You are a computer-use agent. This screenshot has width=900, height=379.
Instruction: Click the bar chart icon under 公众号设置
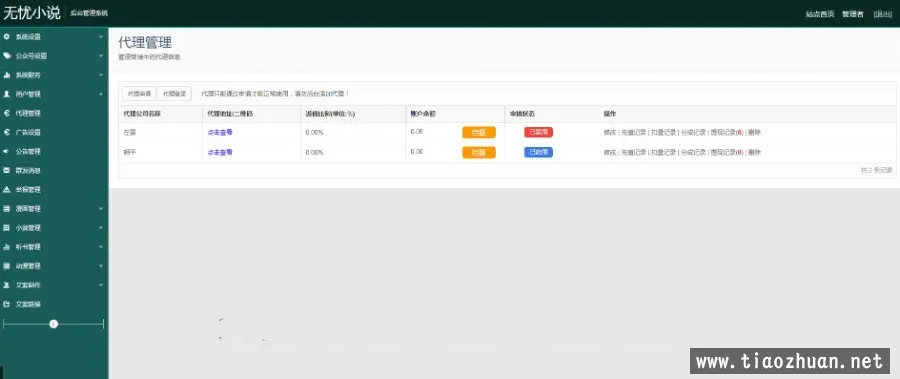(x=7, y=75)
